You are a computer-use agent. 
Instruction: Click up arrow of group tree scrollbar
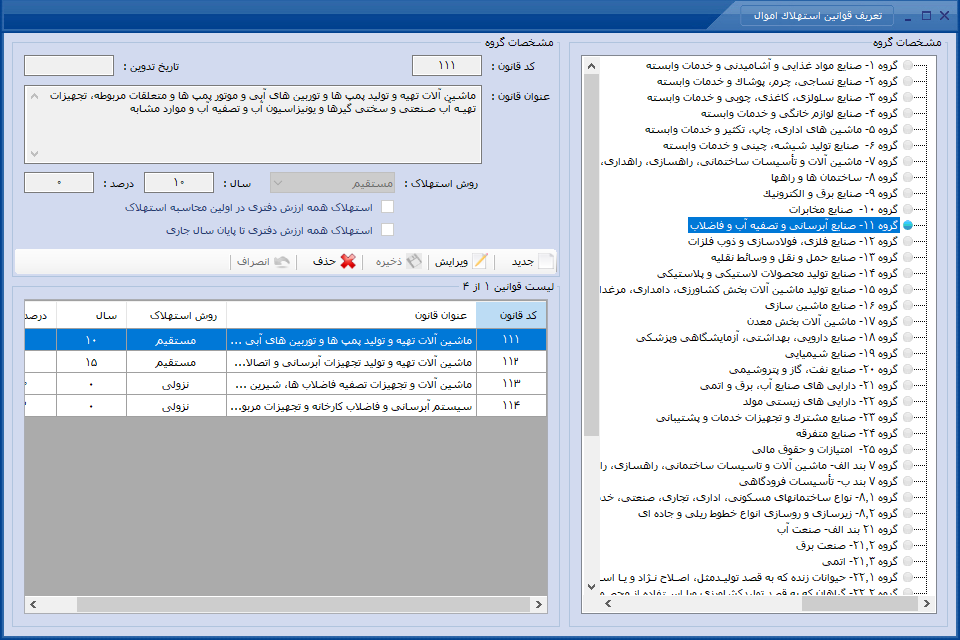(x=591, y=66)
